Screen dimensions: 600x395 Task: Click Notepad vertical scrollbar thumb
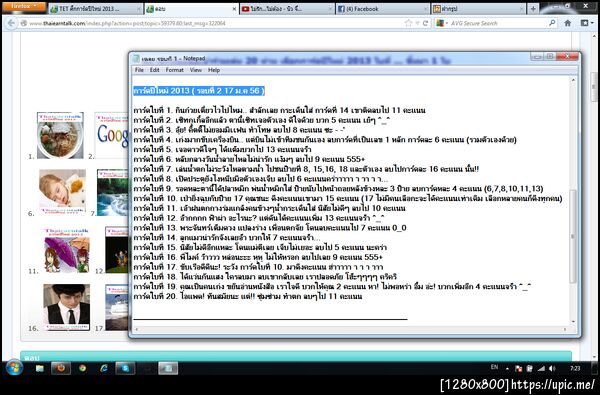[573, 236]
